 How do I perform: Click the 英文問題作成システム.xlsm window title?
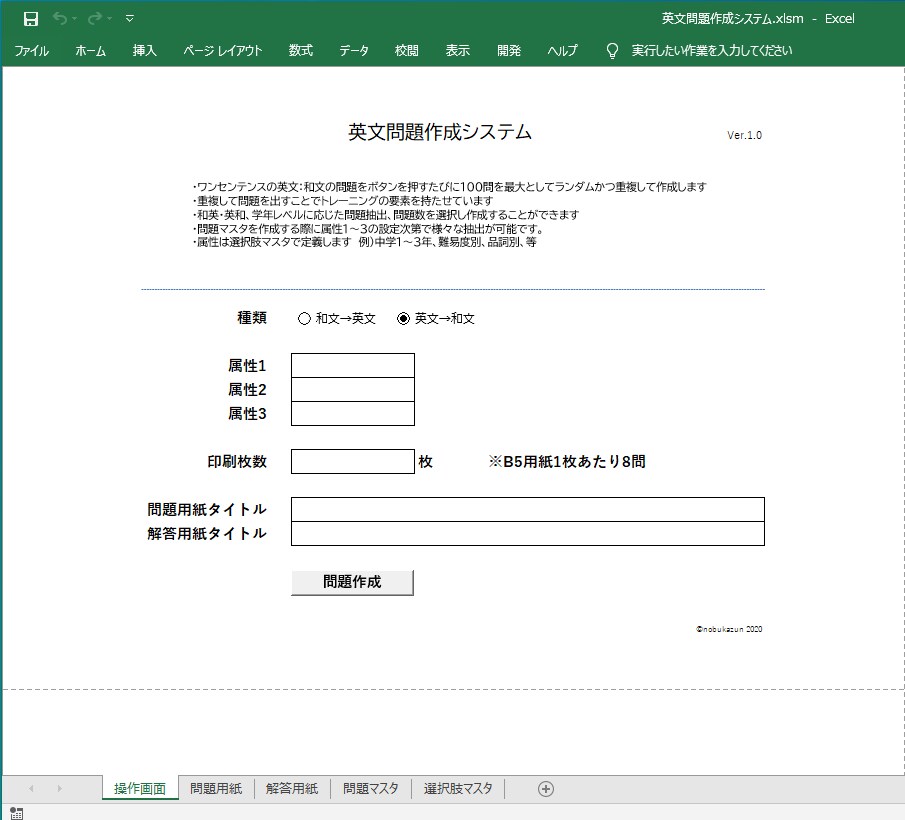pos(732,18)
